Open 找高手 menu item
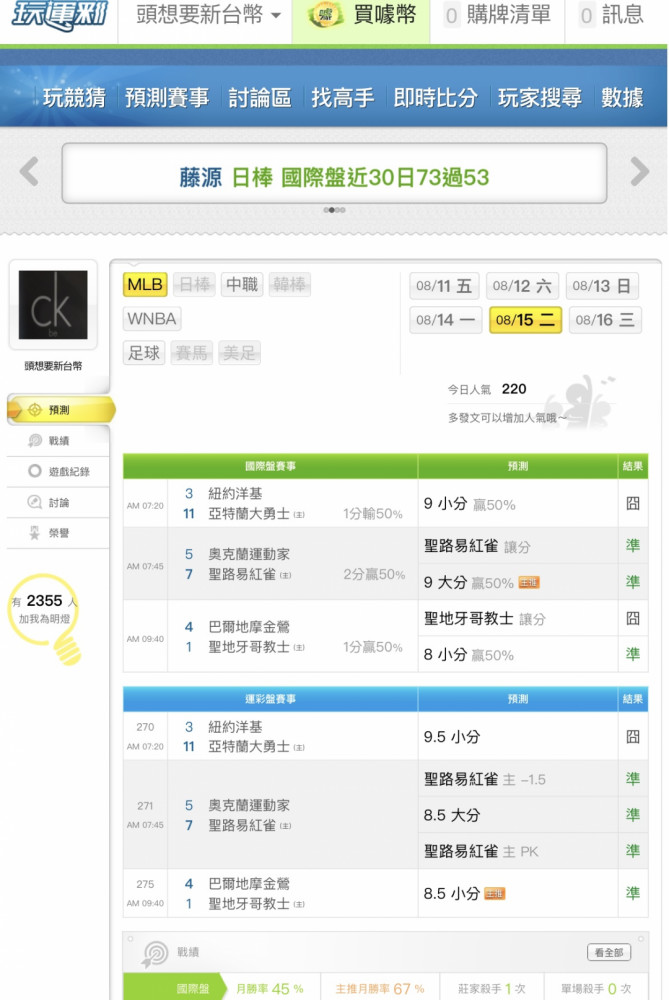Screen dimensions: 669x1000 (342, 98)
